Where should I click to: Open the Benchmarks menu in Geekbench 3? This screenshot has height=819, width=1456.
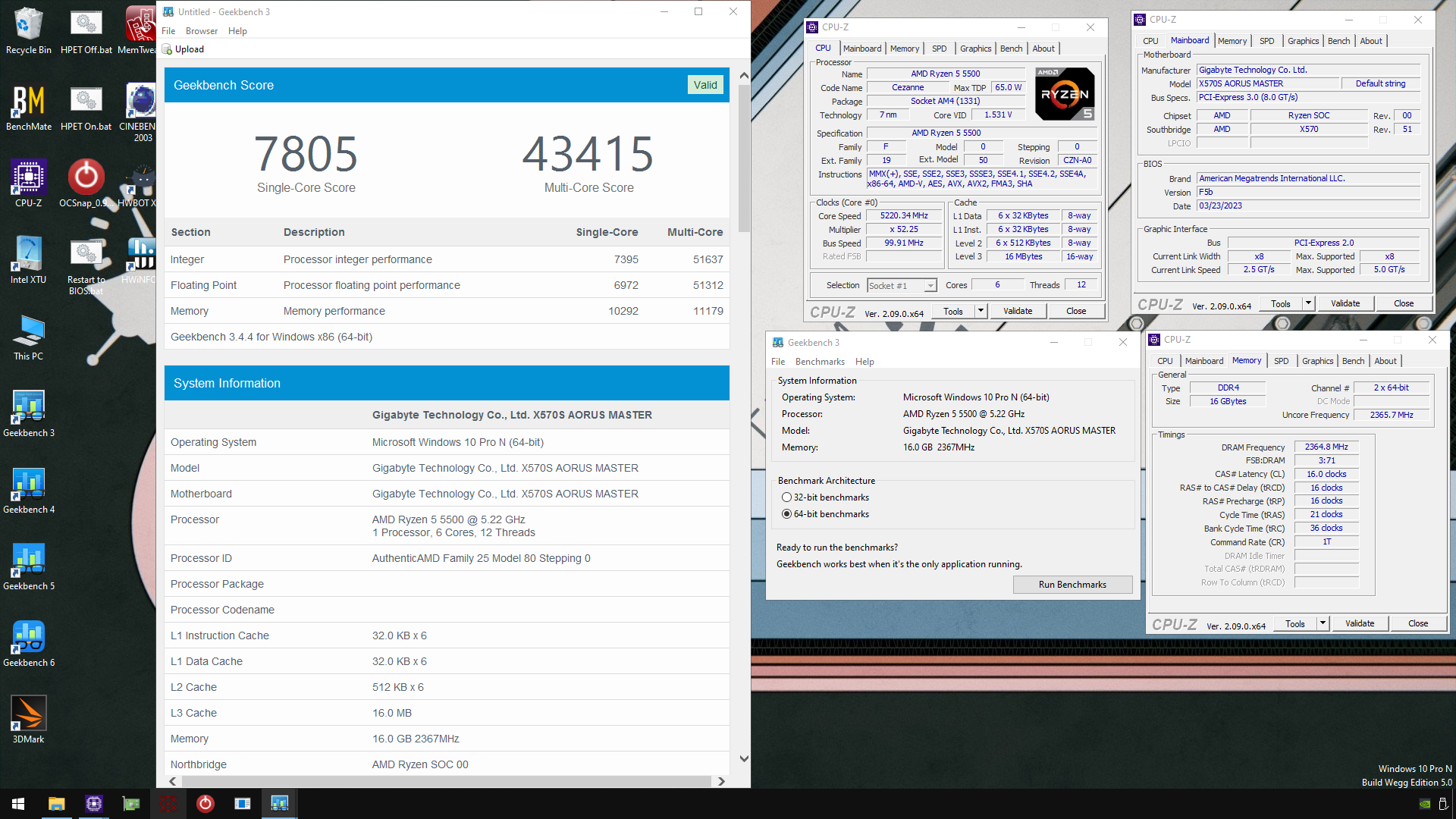tap(820, 362)
